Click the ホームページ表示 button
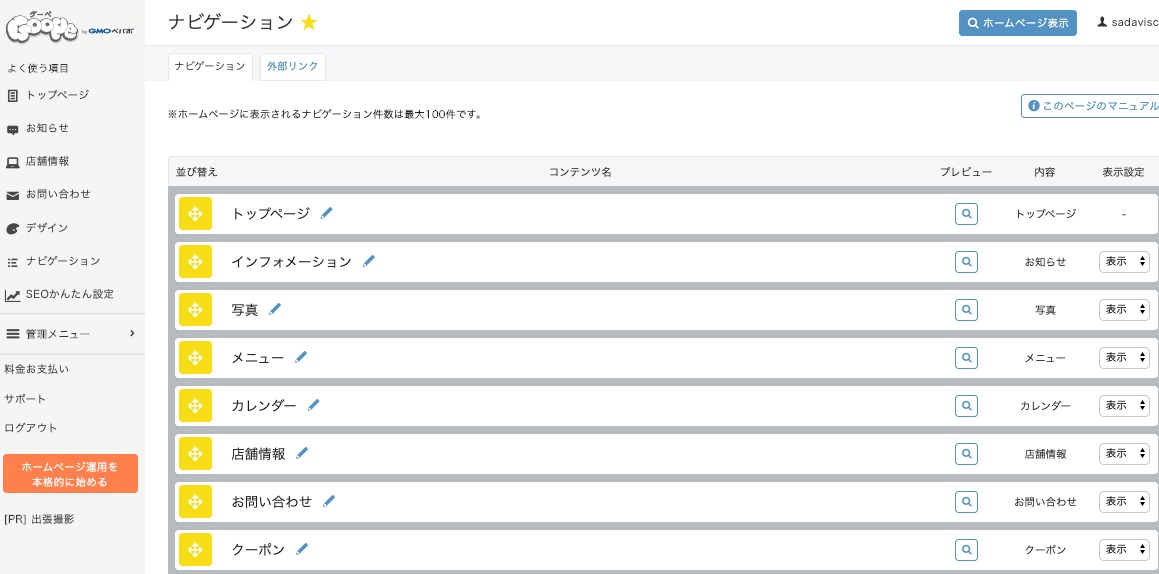 tap(1018, 23)
